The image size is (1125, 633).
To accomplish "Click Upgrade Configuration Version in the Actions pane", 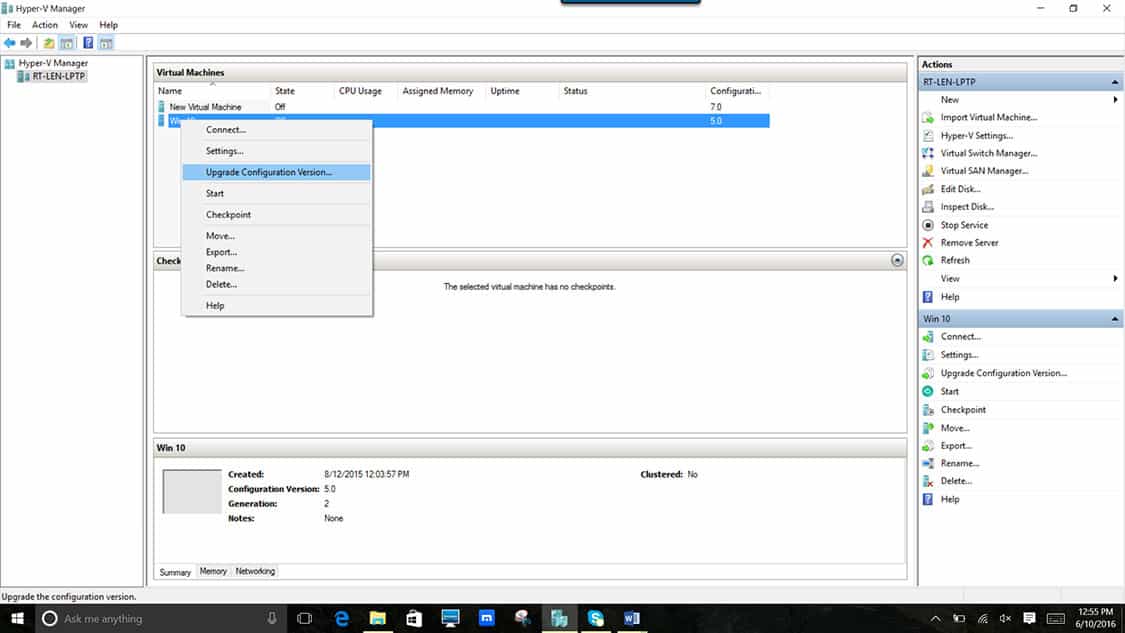I will coord(1004,373).
